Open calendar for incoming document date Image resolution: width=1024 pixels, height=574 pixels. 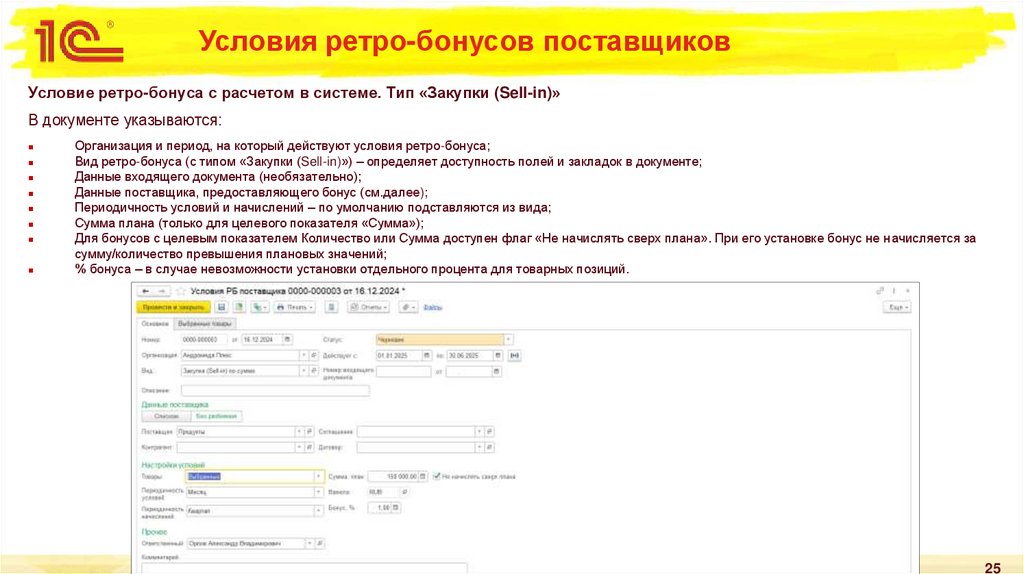point(496,371)
